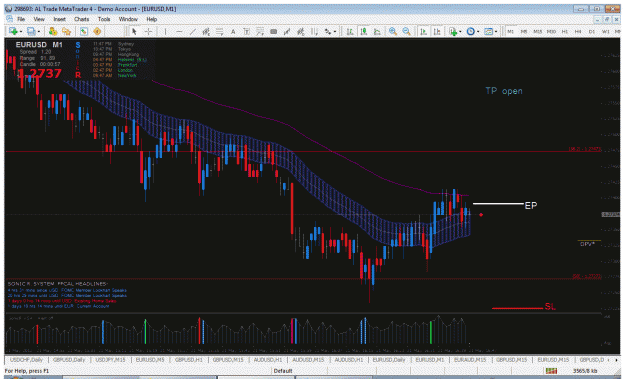Switch to the D1 timeframe
625x379 pixels.
pyautogui.click(x=592, y=31)
